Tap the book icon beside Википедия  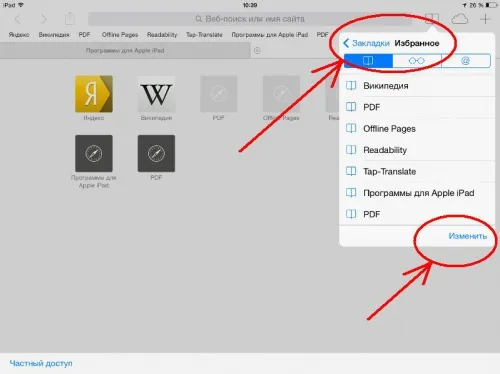[351, 86]
